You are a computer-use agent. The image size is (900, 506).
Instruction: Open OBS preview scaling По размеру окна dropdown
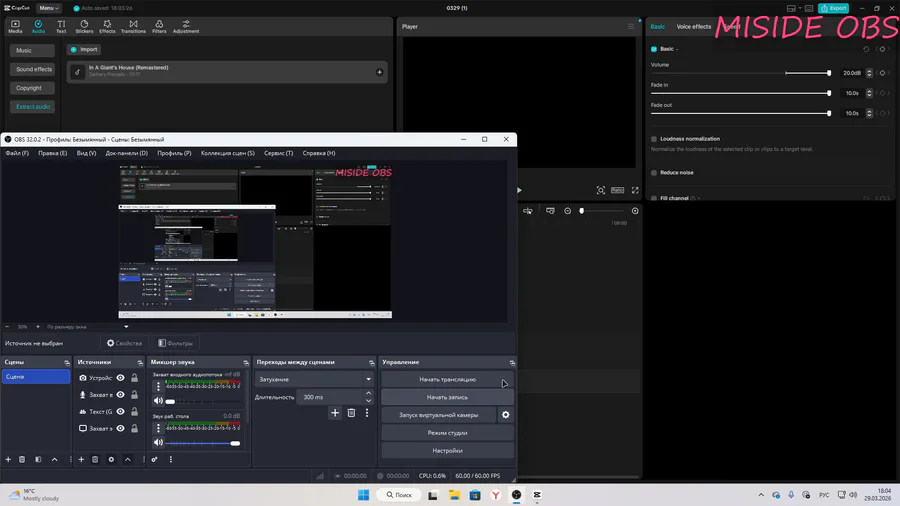click(x=87, y=327)
